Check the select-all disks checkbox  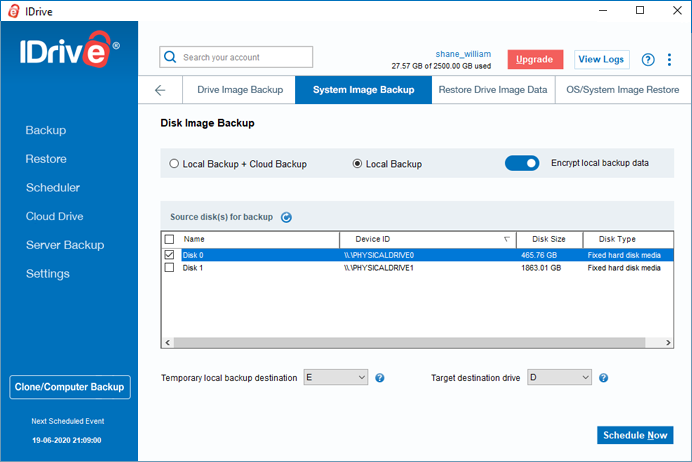click(x=169, y=239)
